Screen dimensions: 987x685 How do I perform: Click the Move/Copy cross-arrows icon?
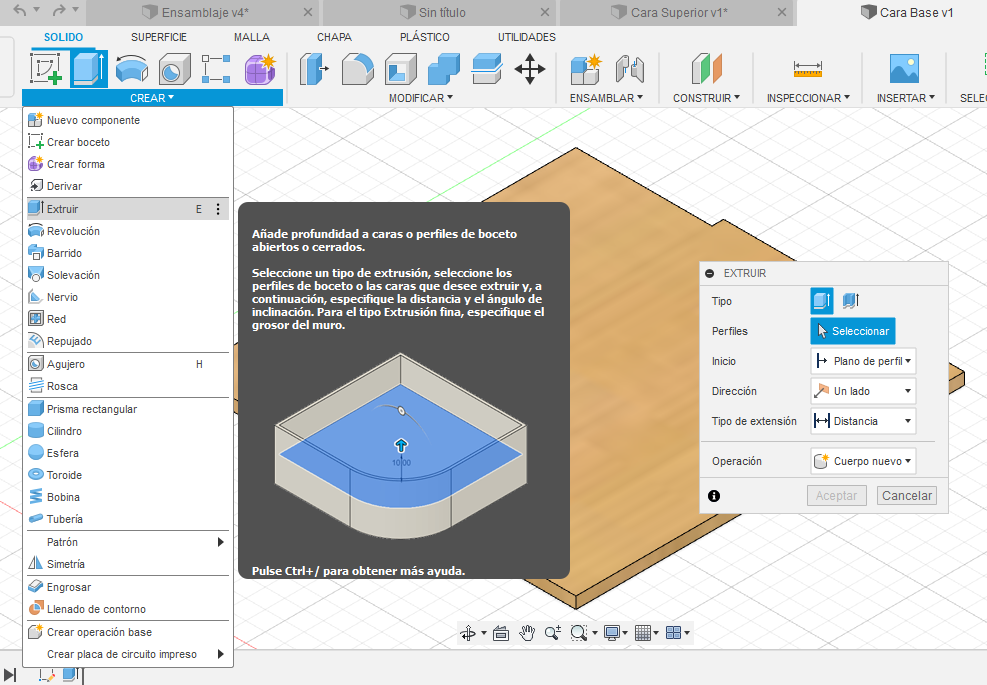pyautogui.click(x=530, y=69)
